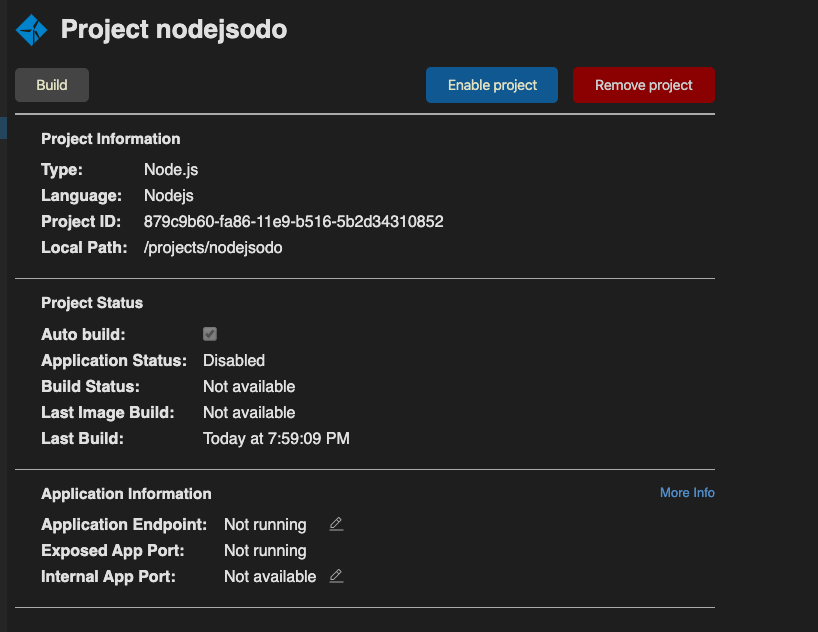Viewport: 818px width, 632px height.
Task: Click the blue Codewind diamond logo
Action: (30, 29)
